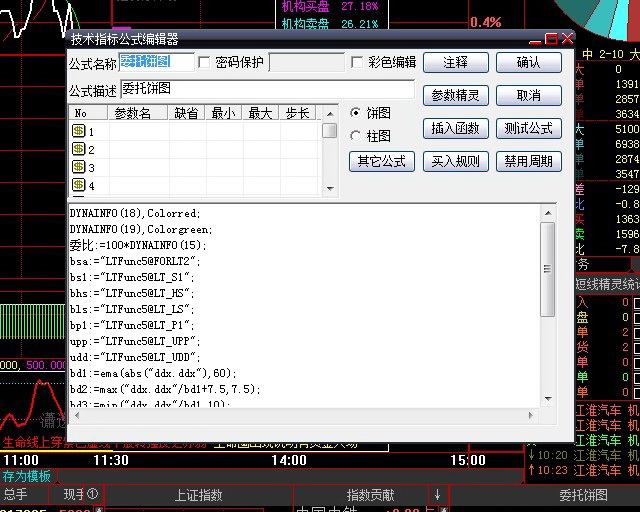The image size is (640, 512).
Task: Click the 测试公式 button
Action: [528, 129]
